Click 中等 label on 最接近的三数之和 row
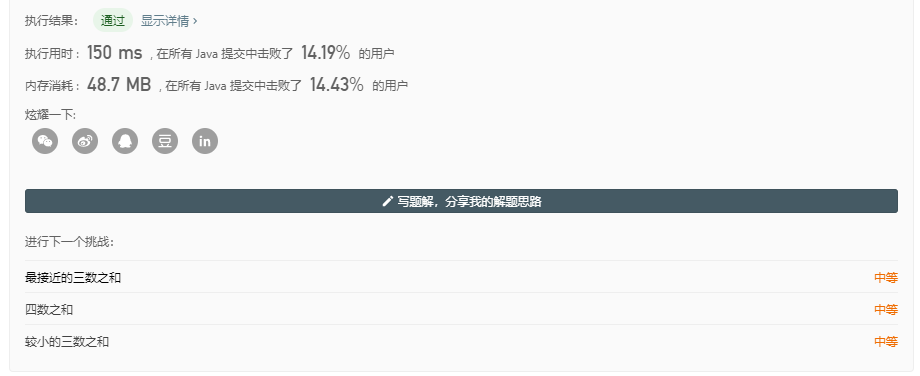Screen dimensions: 920x376 point(886,277)
